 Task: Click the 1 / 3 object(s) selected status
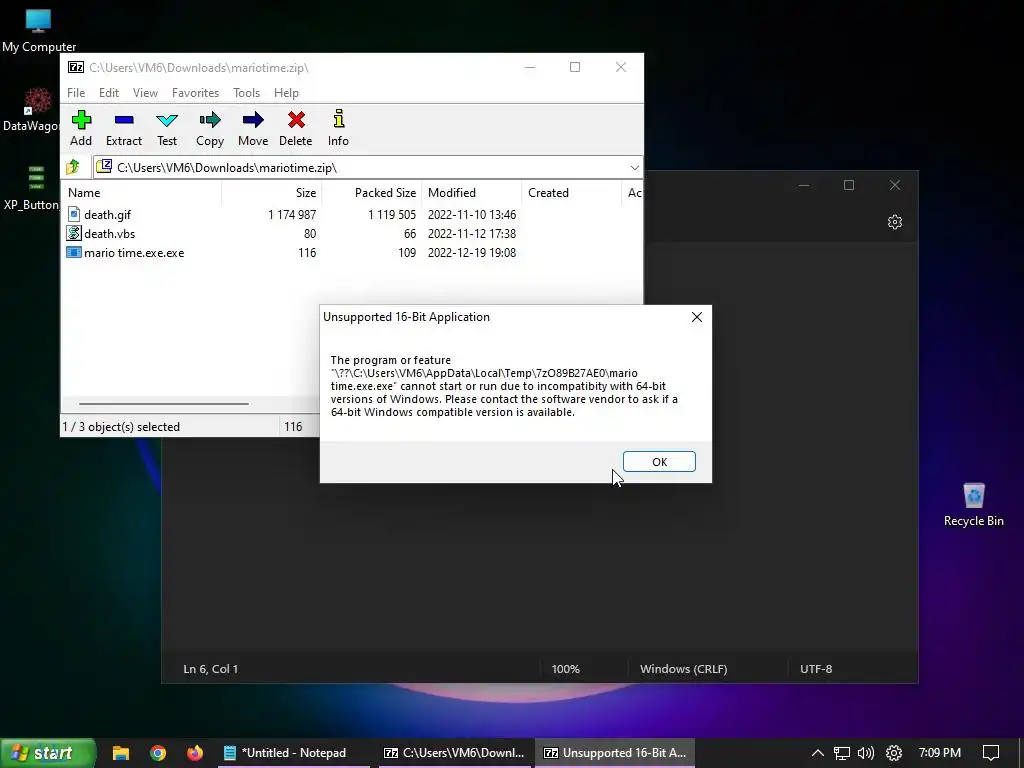121,426
